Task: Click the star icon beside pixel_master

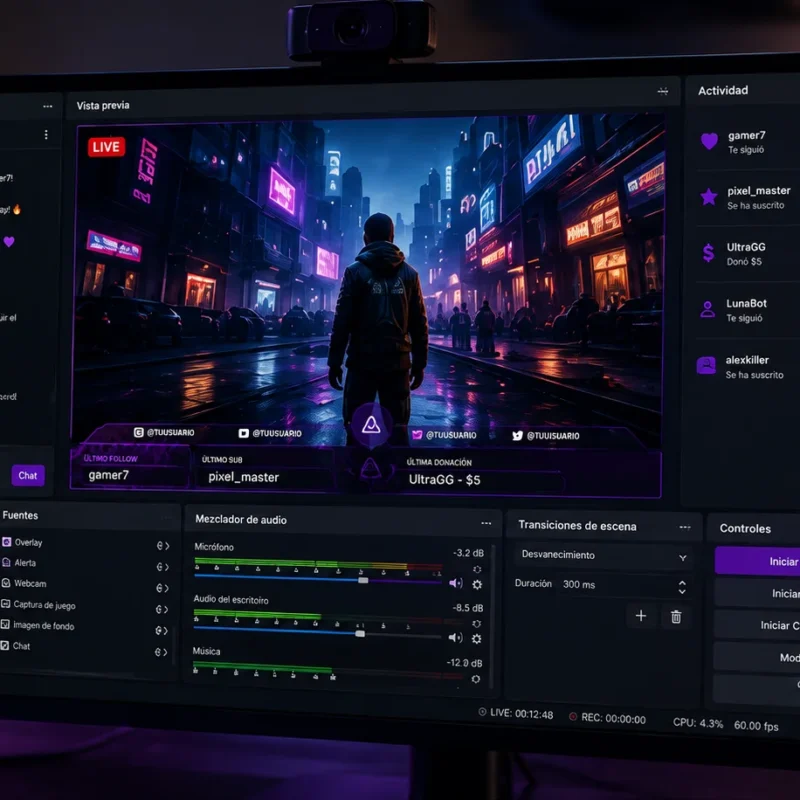Action: tap(709, 197)
